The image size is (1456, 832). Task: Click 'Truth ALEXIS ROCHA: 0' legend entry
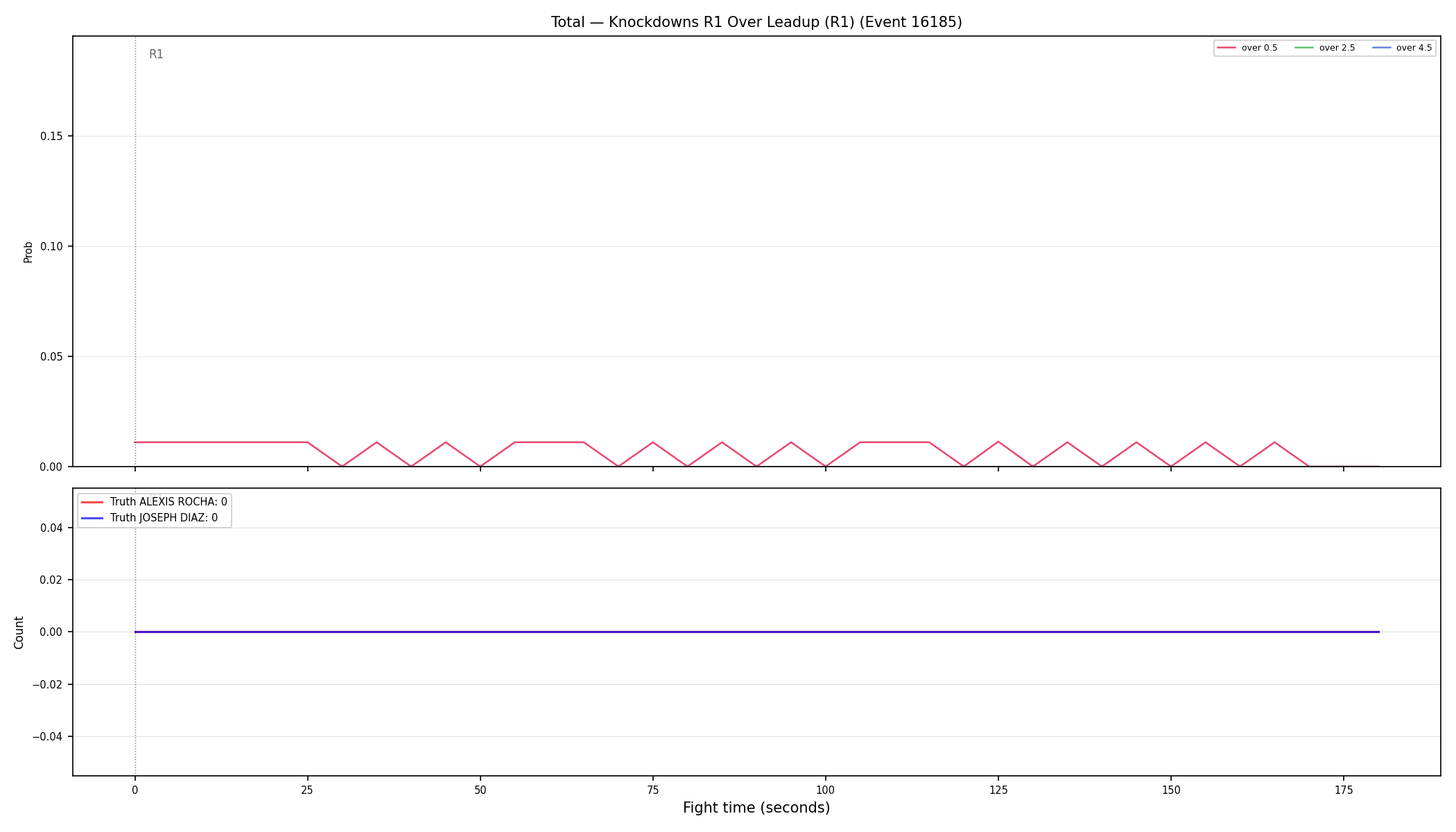[x=155, y=502]
